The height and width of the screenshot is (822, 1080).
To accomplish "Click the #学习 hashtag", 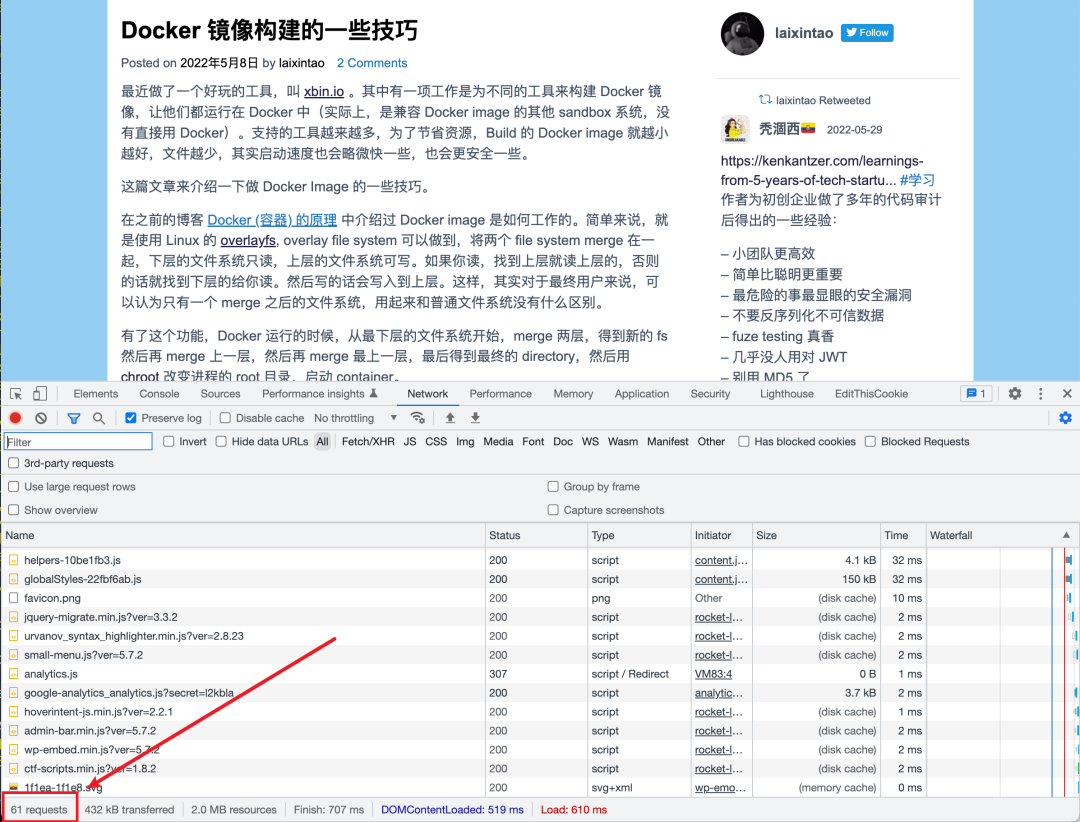I will coord(917,180).
